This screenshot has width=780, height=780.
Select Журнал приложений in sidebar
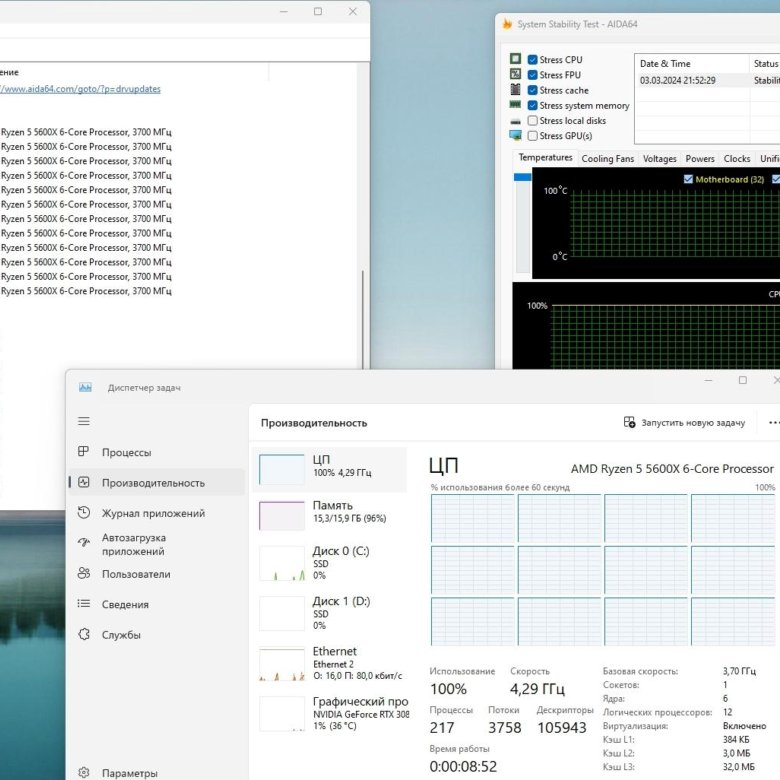click(156, 513)
